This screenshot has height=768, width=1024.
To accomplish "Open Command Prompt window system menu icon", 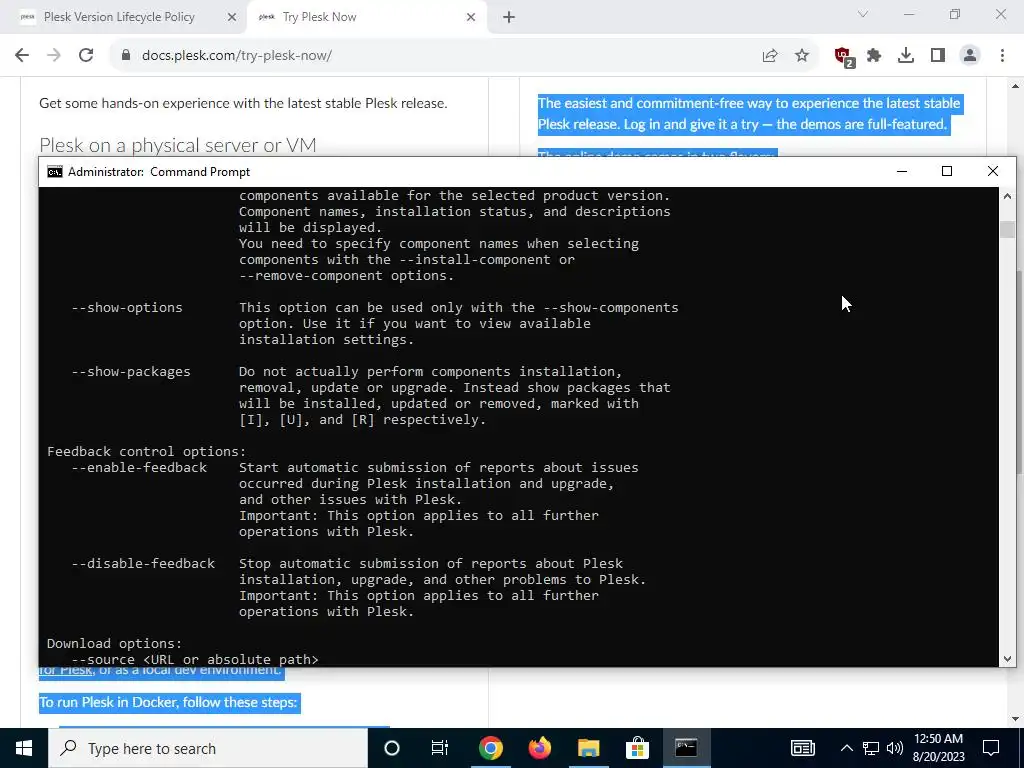I will click(55, 172).
